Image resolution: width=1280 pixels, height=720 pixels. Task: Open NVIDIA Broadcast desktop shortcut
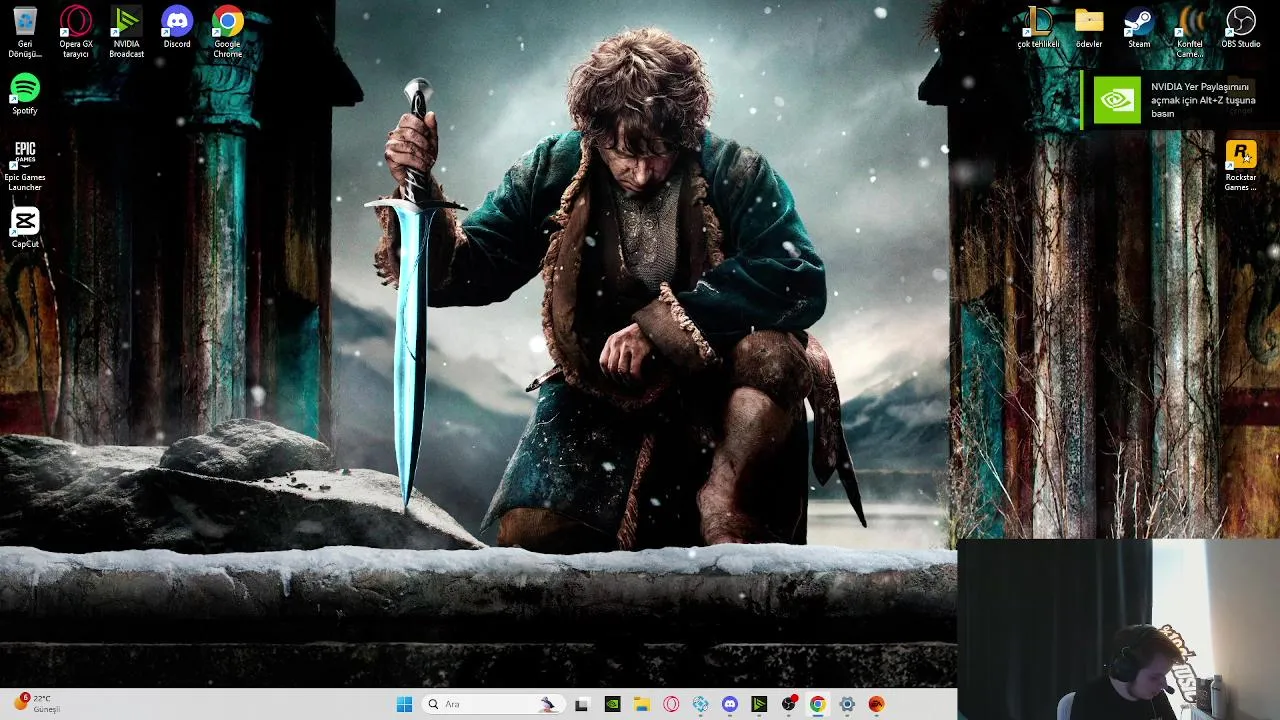click(126, 32)
